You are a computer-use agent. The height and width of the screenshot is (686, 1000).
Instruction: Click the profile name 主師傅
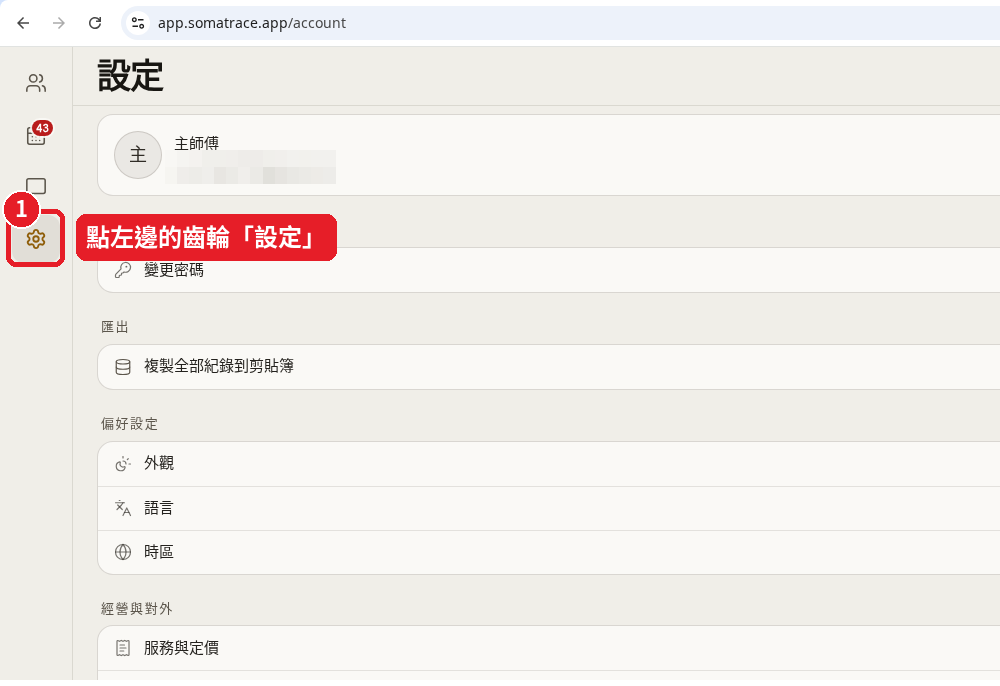click(196, 143)
